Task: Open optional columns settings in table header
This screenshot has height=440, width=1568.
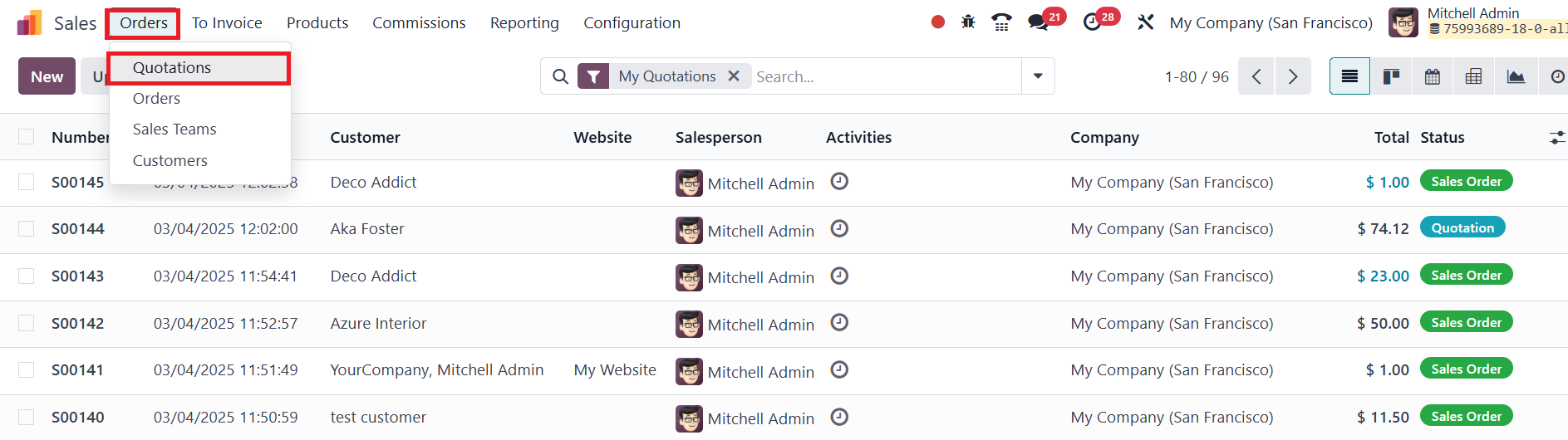Action: pos(1556,137)
